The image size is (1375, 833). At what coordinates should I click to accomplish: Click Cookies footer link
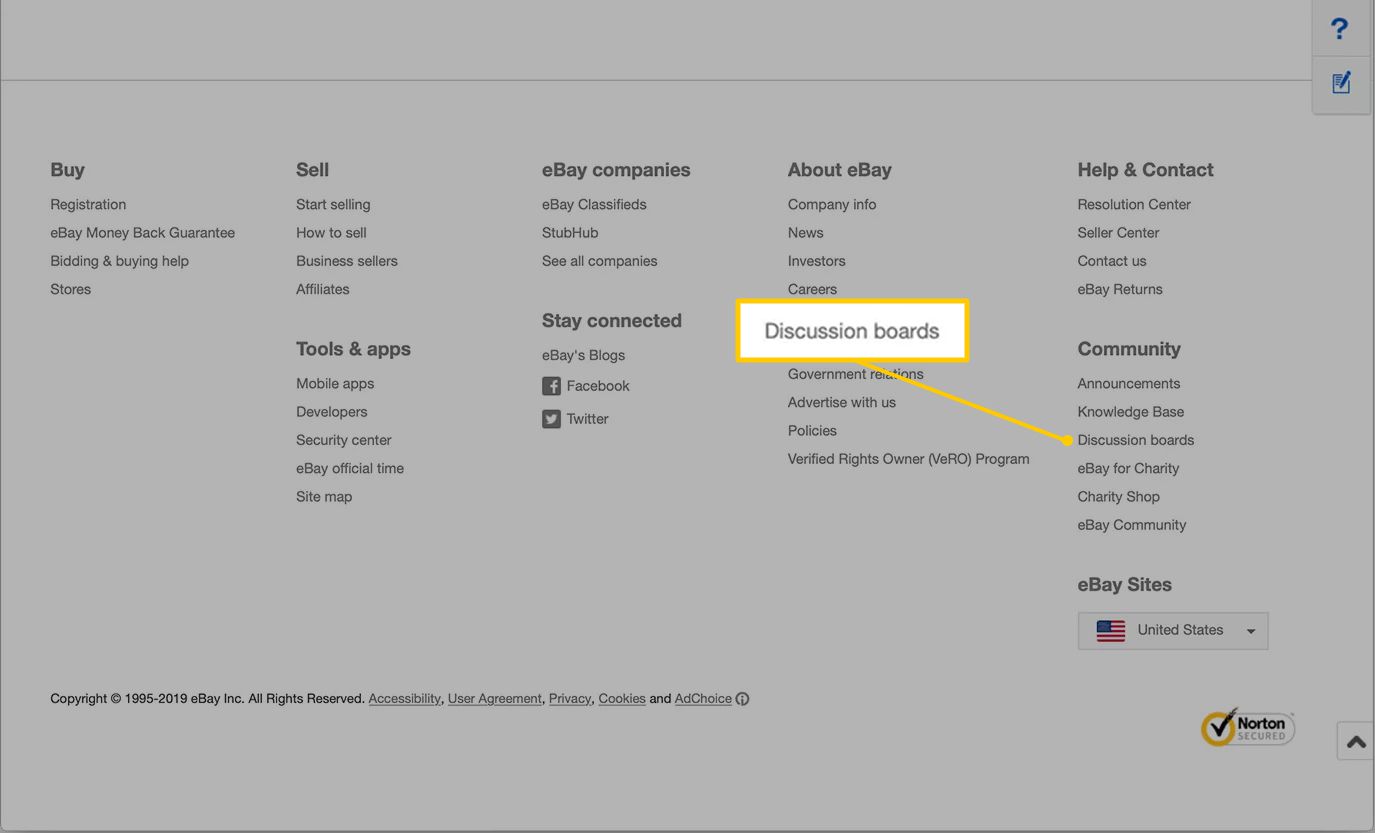click(622, 699)
